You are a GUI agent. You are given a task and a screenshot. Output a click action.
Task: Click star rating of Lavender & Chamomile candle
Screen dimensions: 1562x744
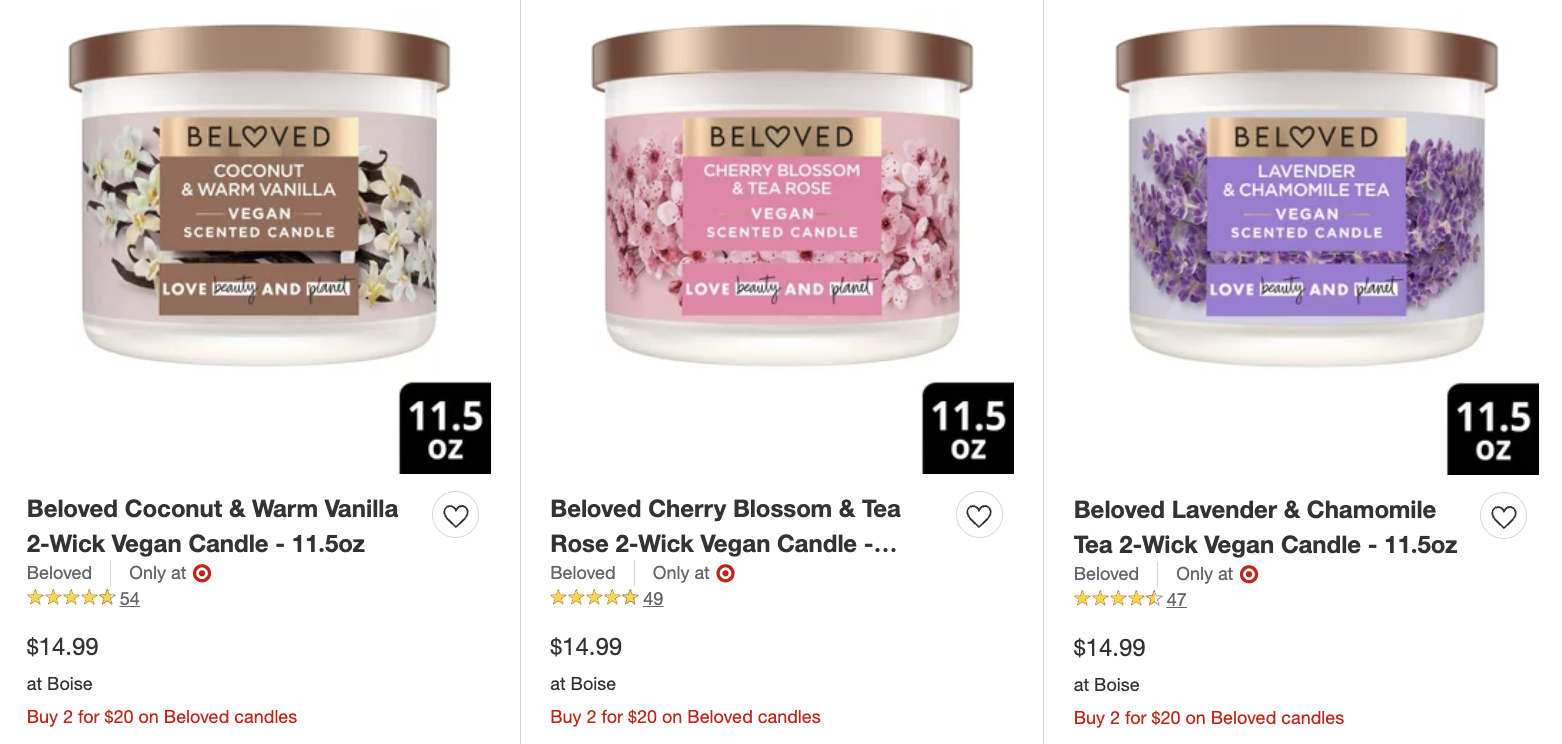[1118, 599]
